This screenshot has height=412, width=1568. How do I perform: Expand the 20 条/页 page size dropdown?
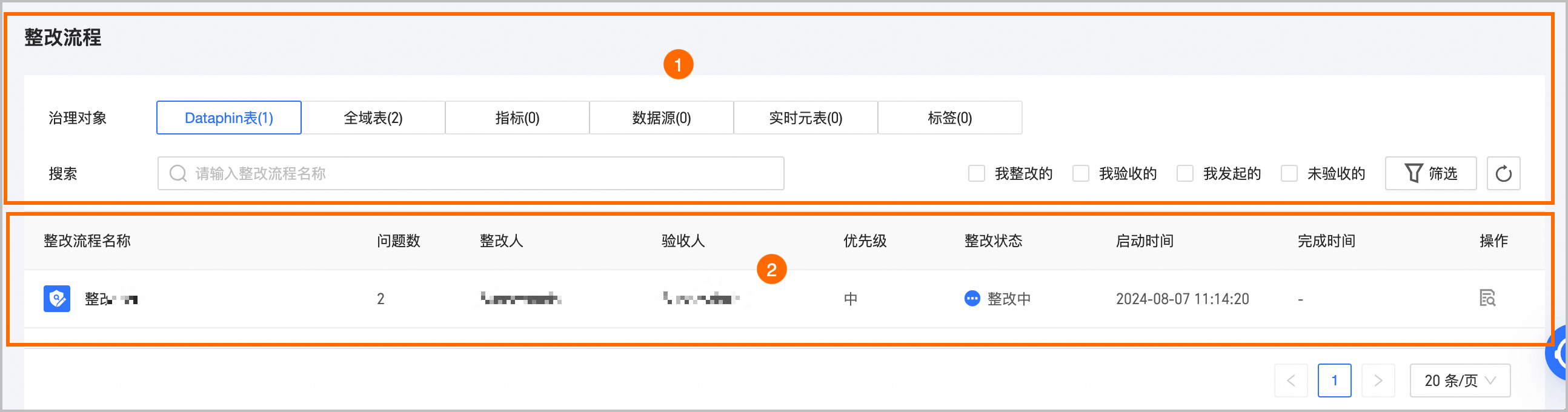1460,380
